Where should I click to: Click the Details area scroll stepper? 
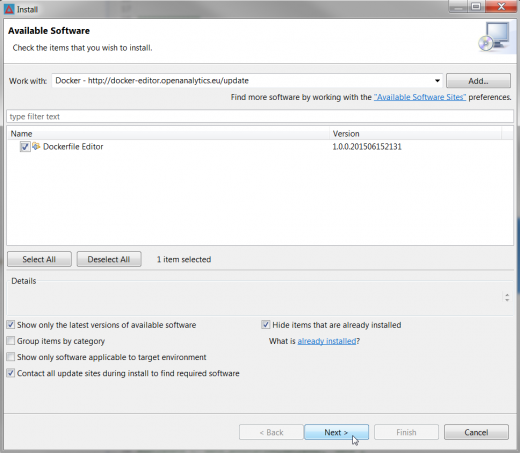pos(507,297)
